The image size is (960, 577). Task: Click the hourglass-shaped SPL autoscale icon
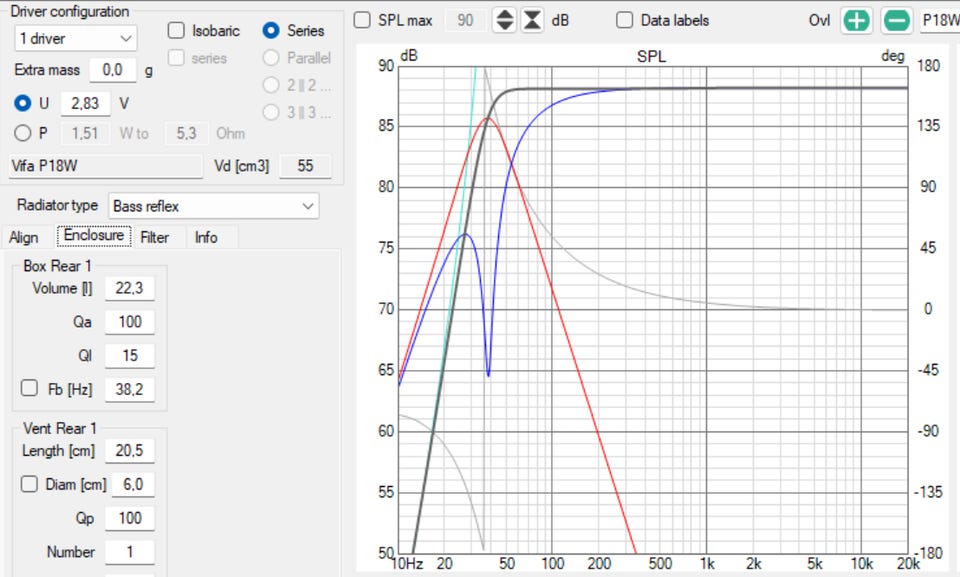coord(533,20)
